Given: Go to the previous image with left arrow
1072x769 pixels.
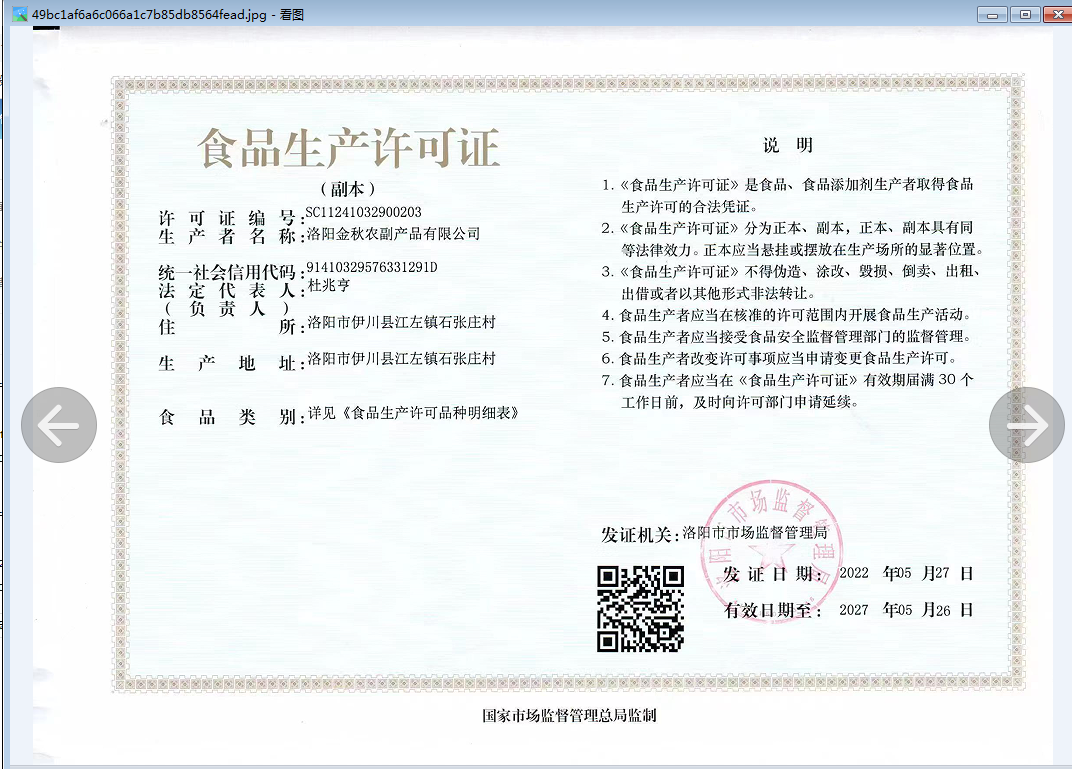Looking at the screenshot, I should pyautogui.click(x=59, y=425).
